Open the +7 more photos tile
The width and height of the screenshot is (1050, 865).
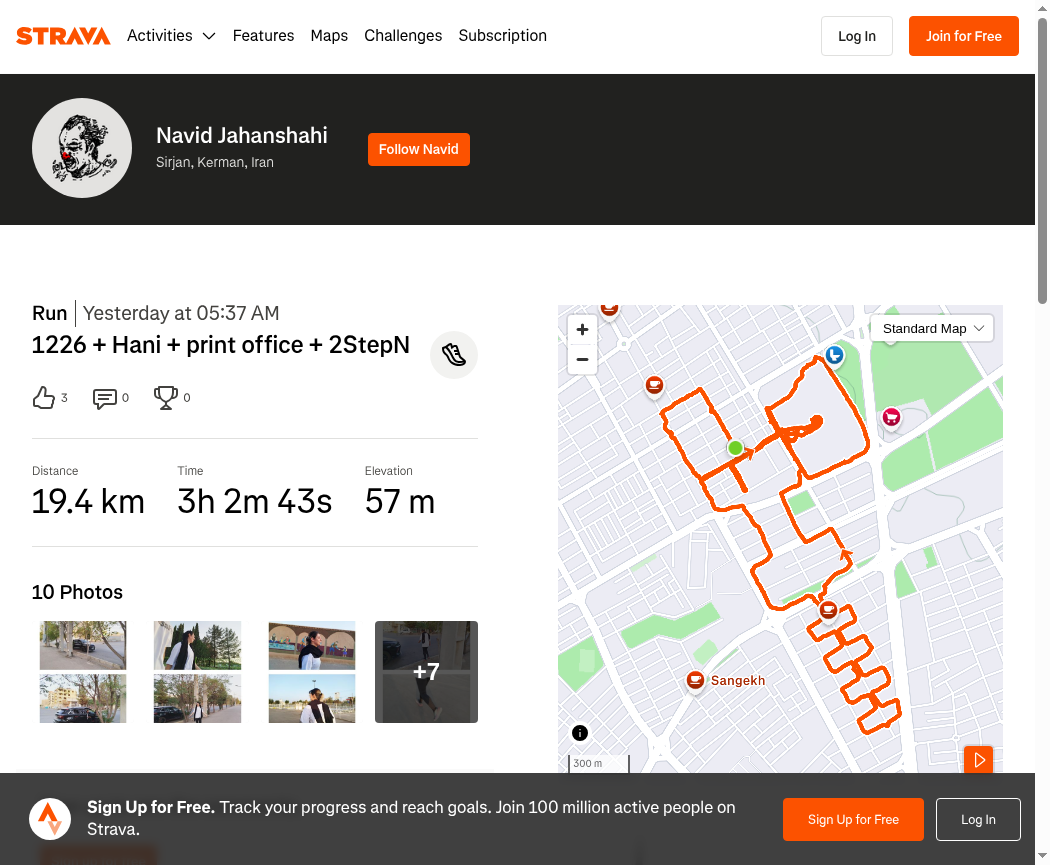427,672
